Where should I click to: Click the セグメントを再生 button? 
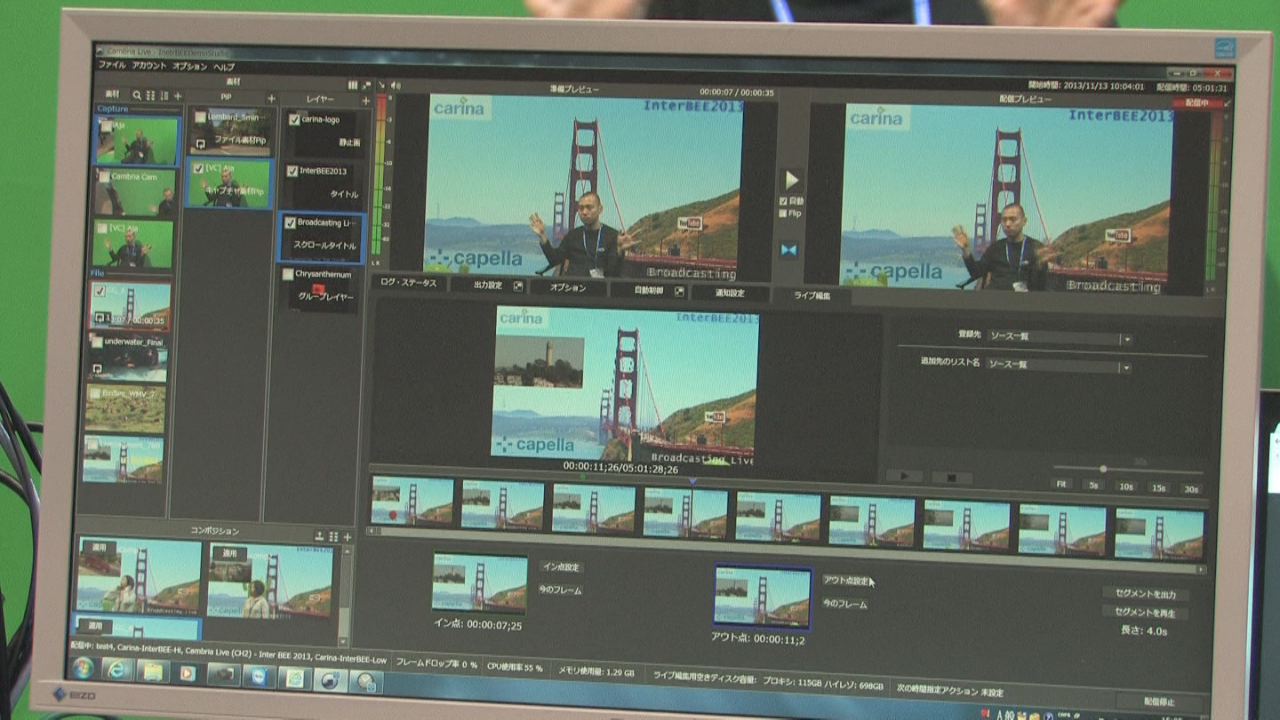tap(1145, 612)
